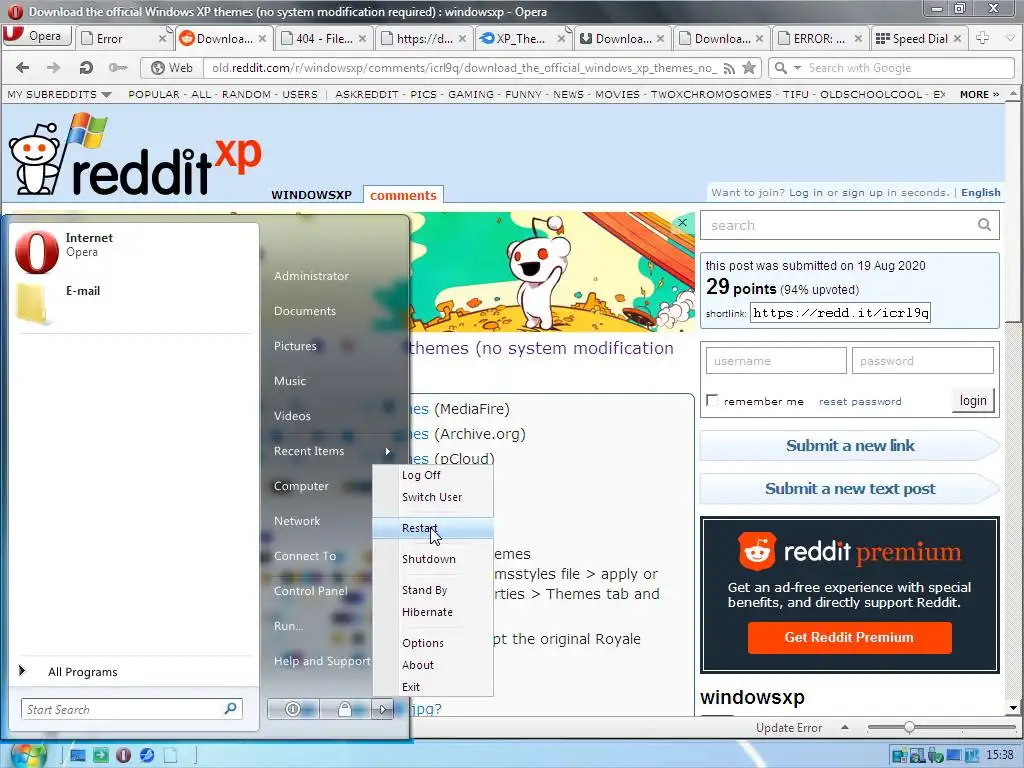Open the shutdown options arrow in Start menu

pos(383,709)
